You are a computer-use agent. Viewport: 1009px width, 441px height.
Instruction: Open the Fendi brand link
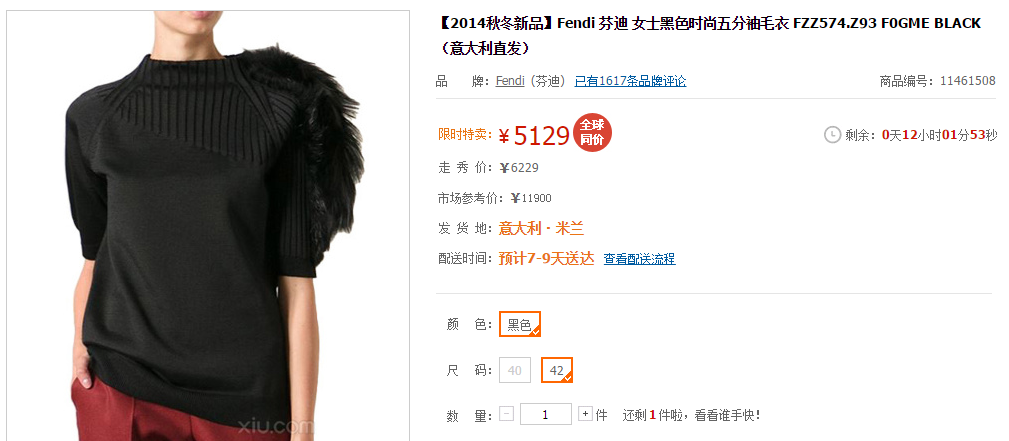(x=510, y=81)
